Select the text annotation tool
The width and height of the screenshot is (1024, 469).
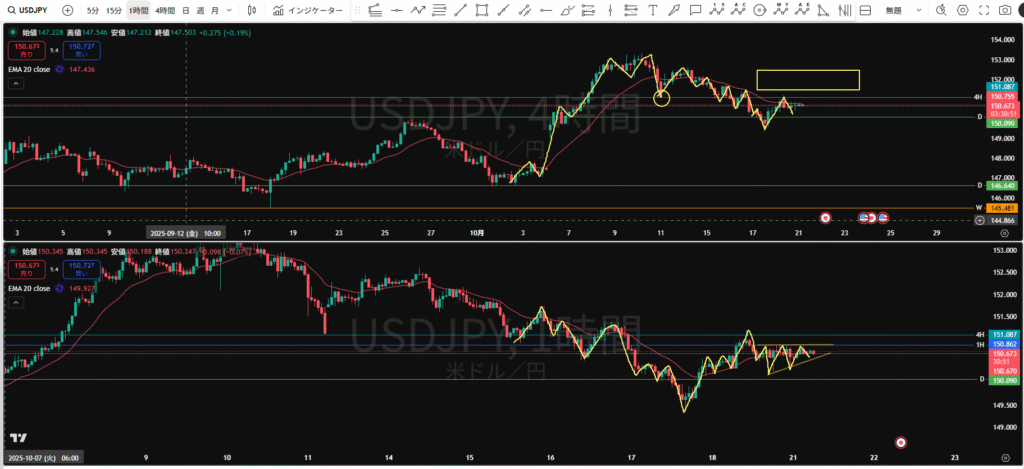pos(653,10)
